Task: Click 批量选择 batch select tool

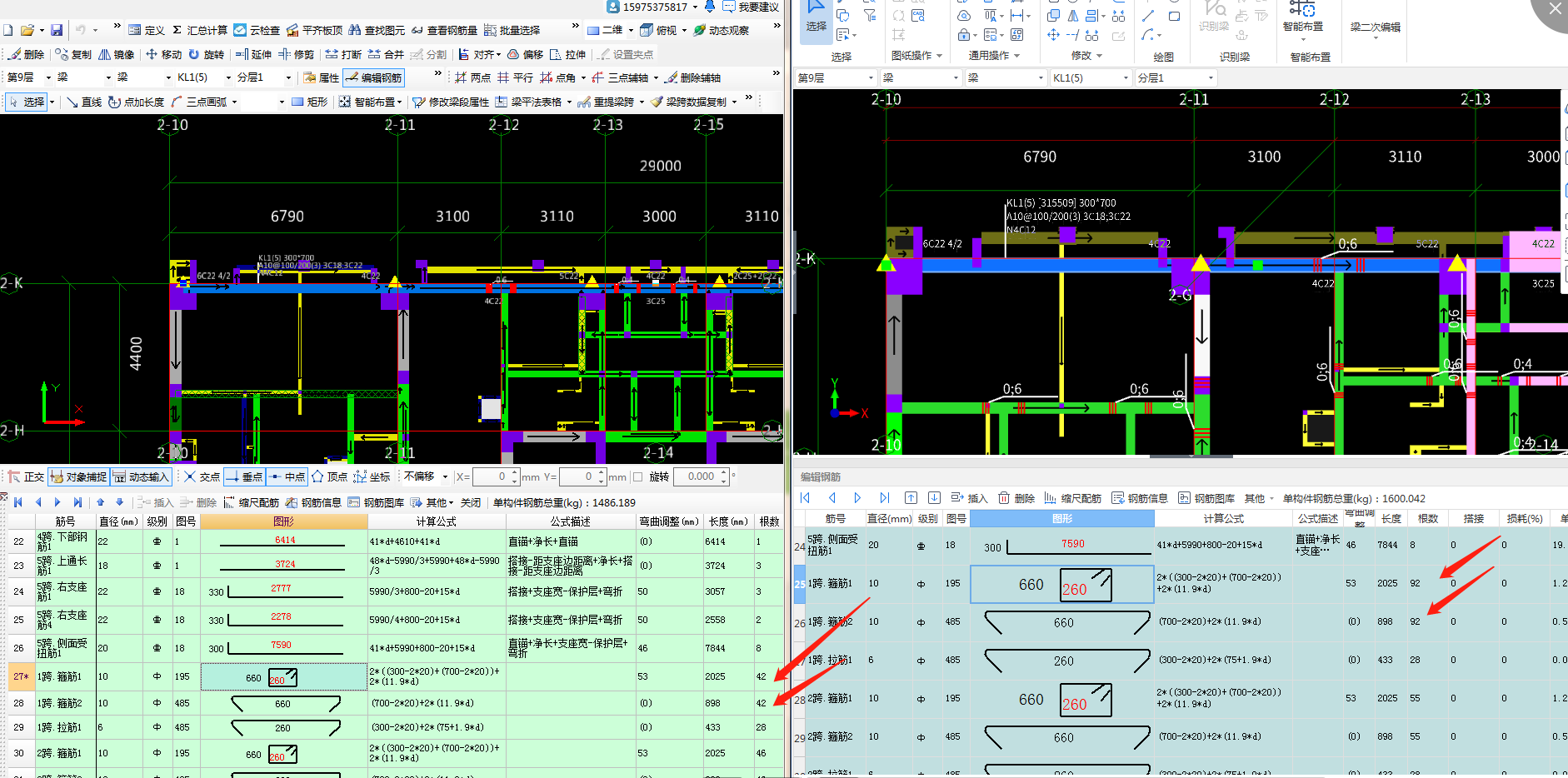Action: [x=512, y=30]
